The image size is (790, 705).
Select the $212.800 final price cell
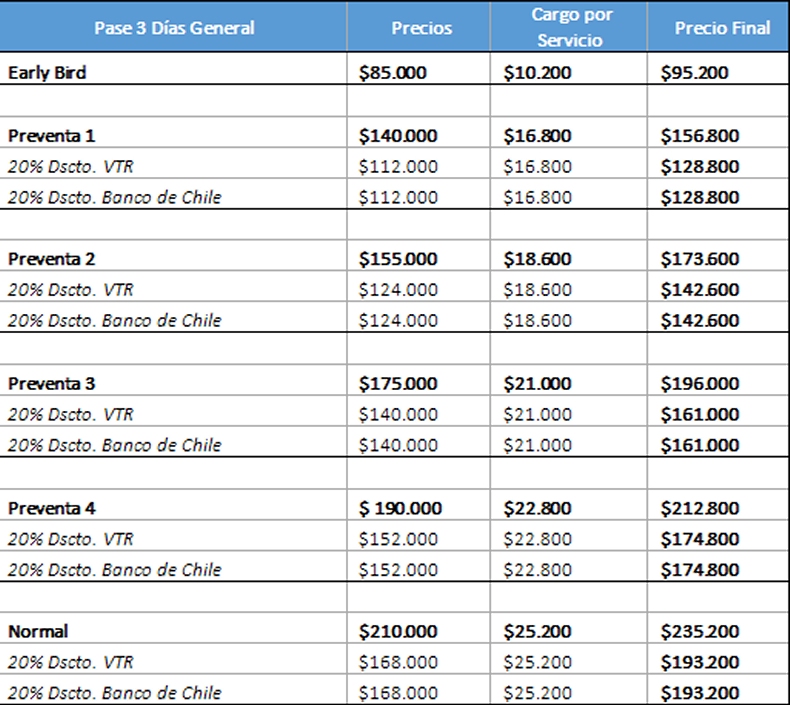pos(699,508)
